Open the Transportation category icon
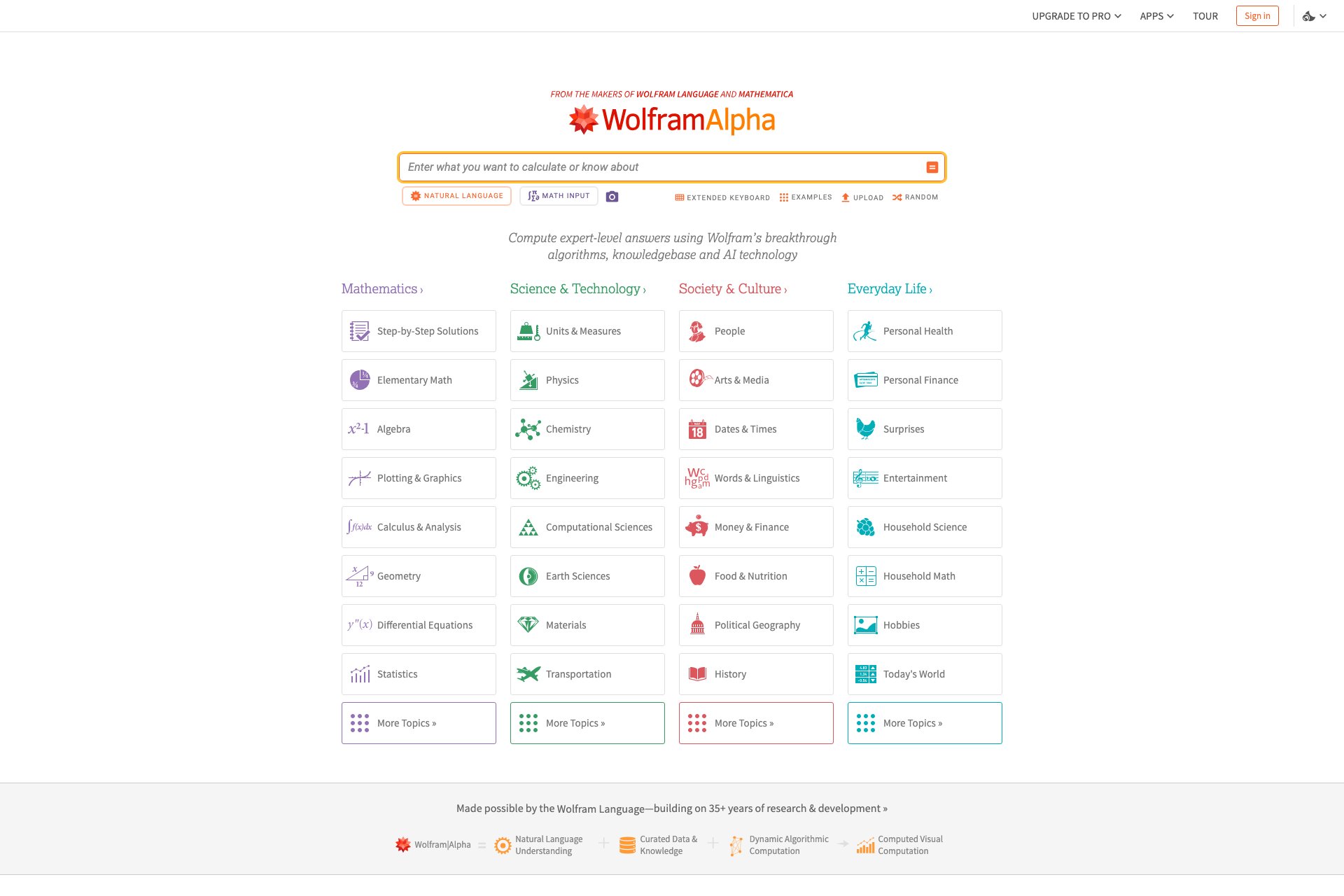The image size is (1344, 896). (528, 673)
